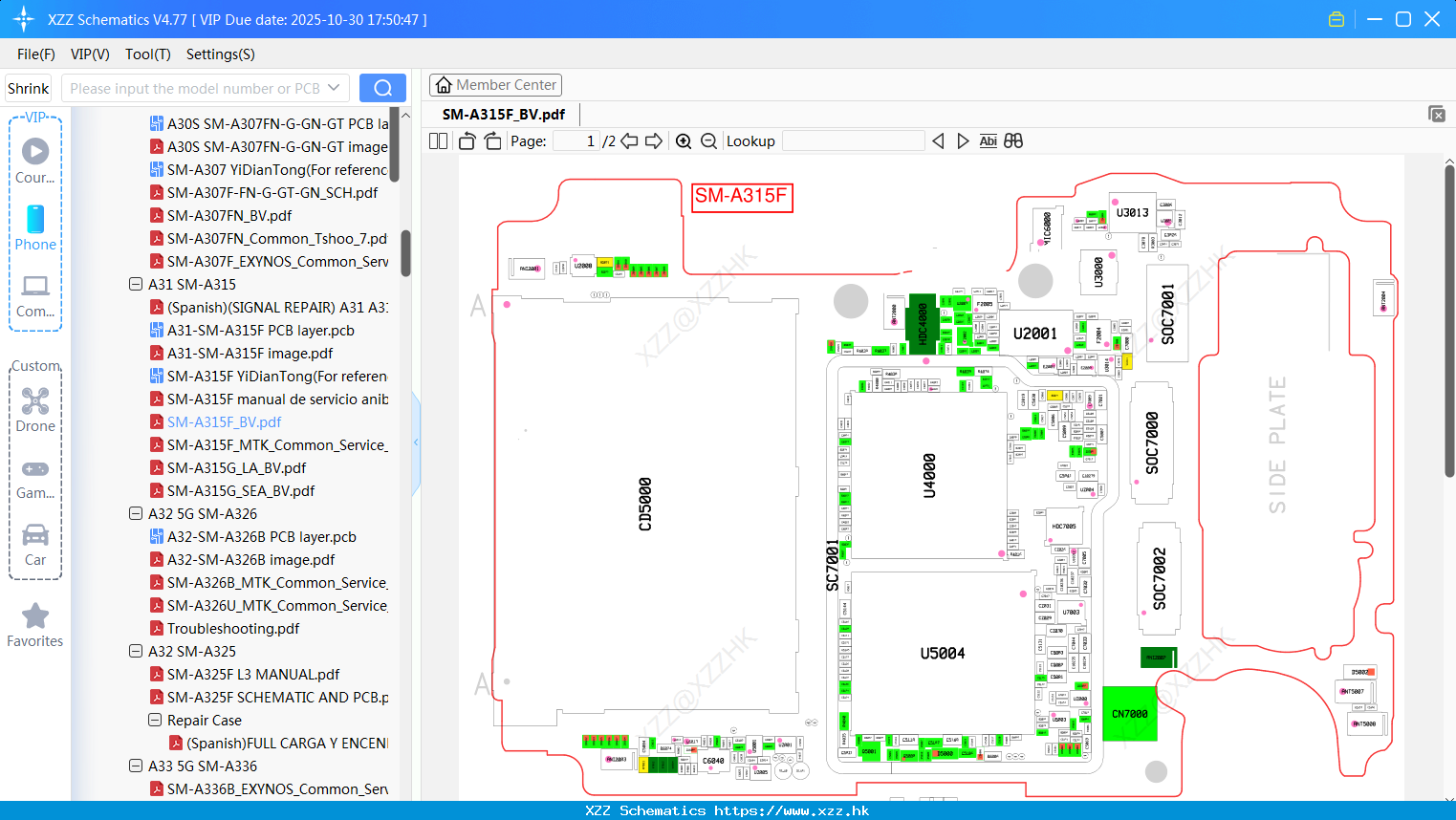This screenshot has width=1456, height=820.
Task: Click U2001 component on board view
Action: [x=1034, y=334]
